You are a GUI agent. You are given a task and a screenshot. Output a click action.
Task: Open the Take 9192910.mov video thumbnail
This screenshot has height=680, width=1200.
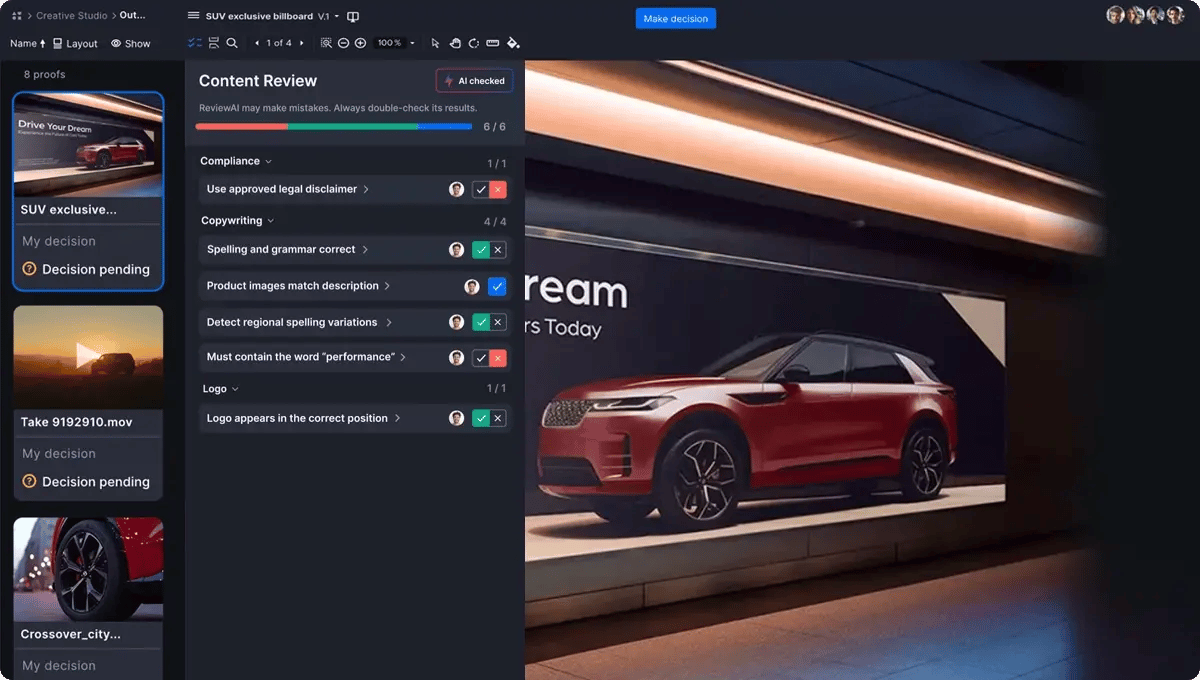[x=88, y=355]
